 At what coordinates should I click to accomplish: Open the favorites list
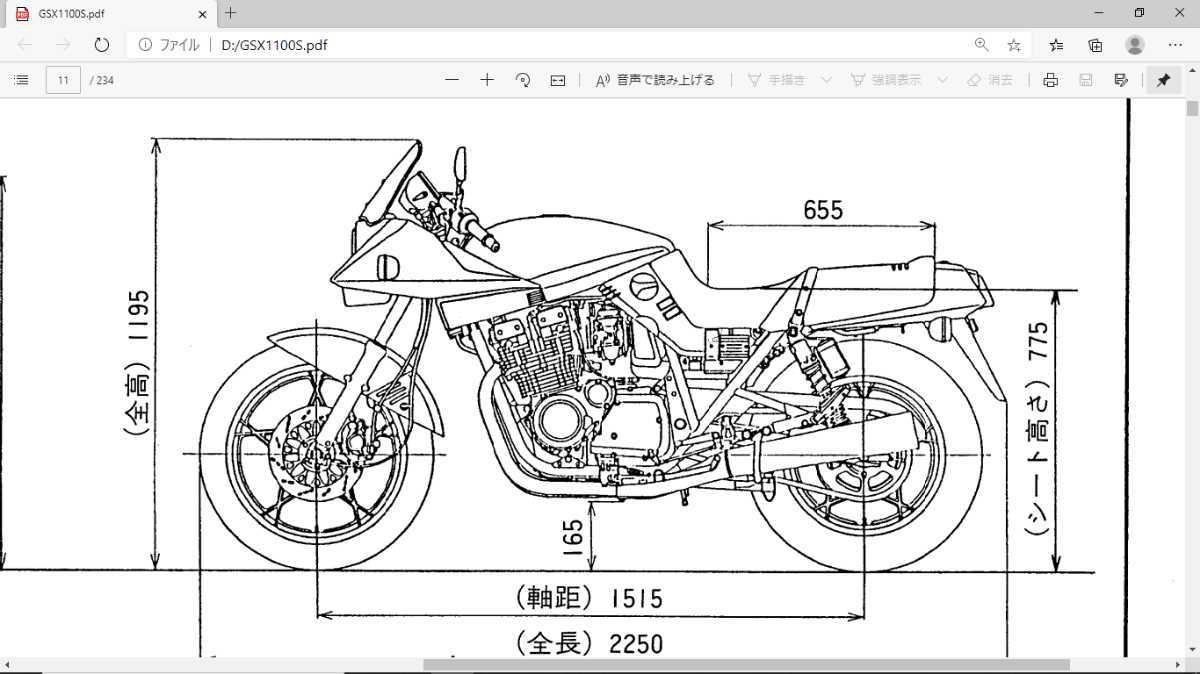(1057, 45)
